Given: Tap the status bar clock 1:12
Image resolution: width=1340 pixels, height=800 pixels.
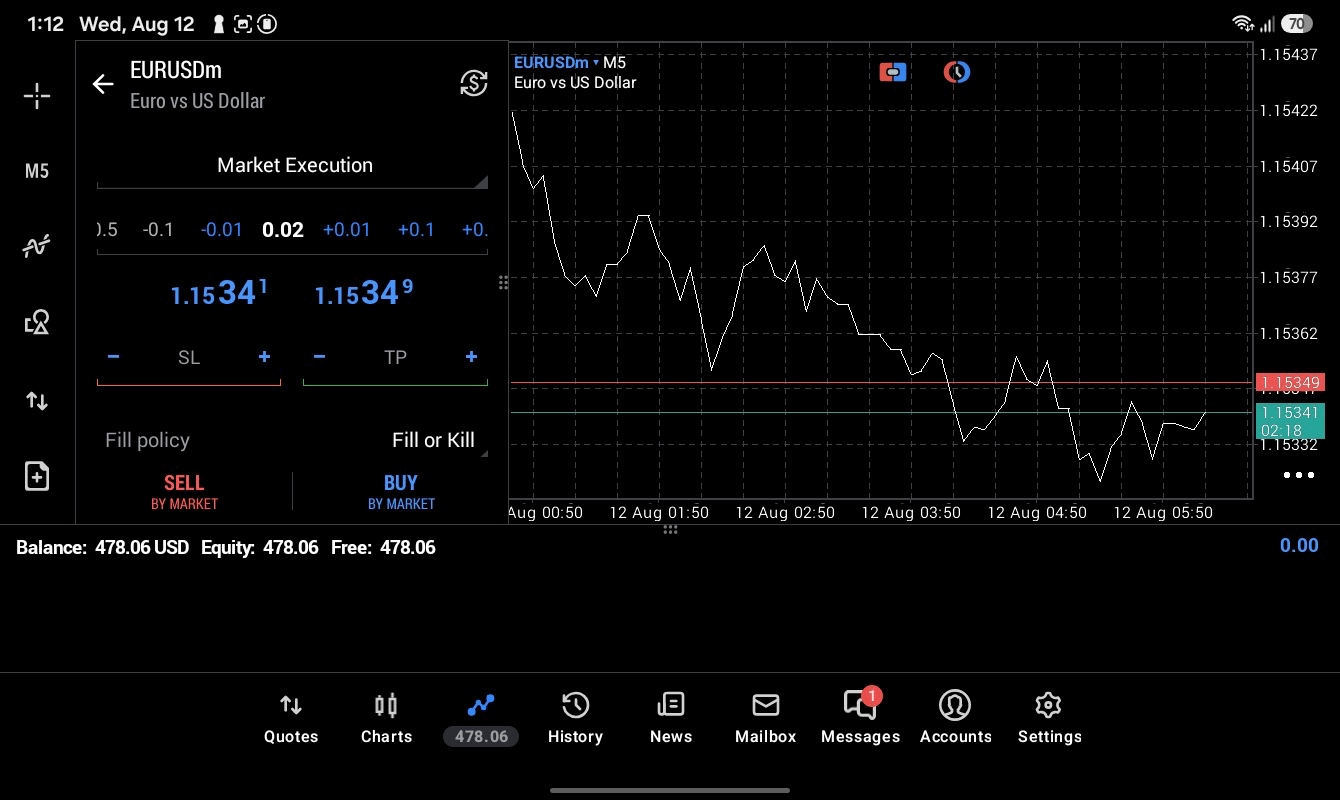Looking at the screenshot, I should [x=45, y=24].
